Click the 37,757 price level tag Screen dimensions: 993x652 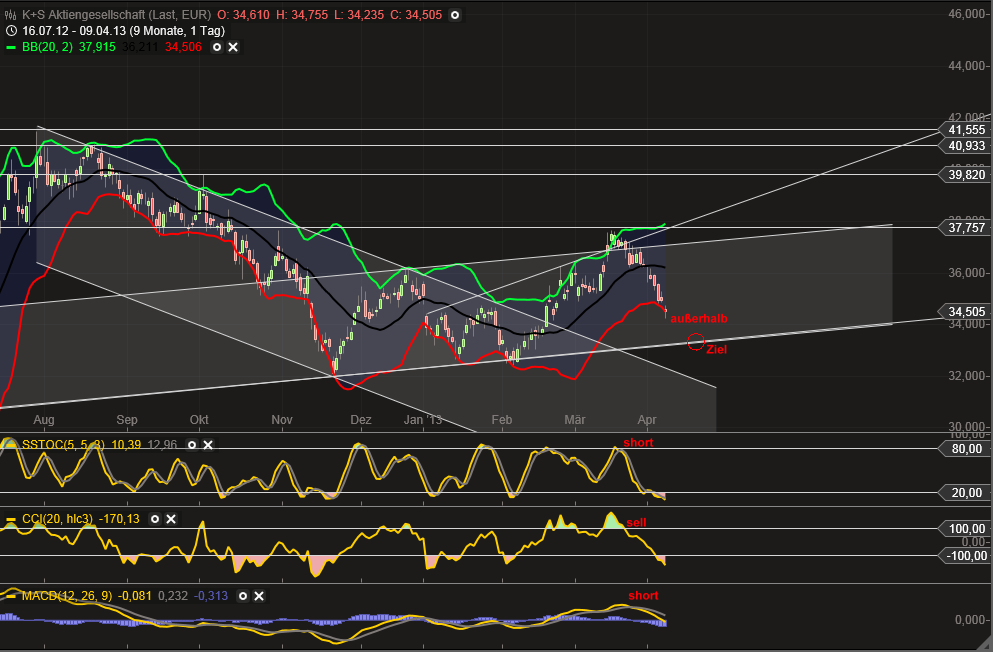965,227
